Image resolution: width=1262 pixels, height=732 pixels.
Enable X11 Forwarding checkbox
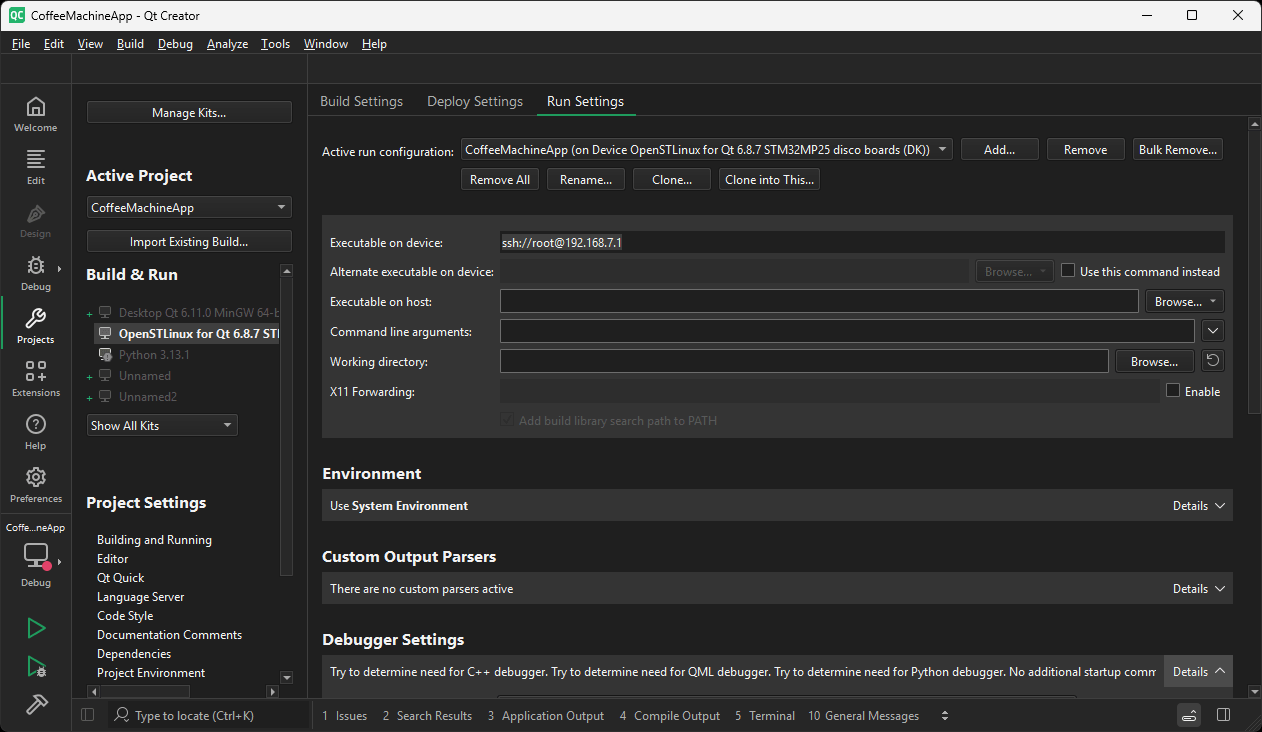1173,391
